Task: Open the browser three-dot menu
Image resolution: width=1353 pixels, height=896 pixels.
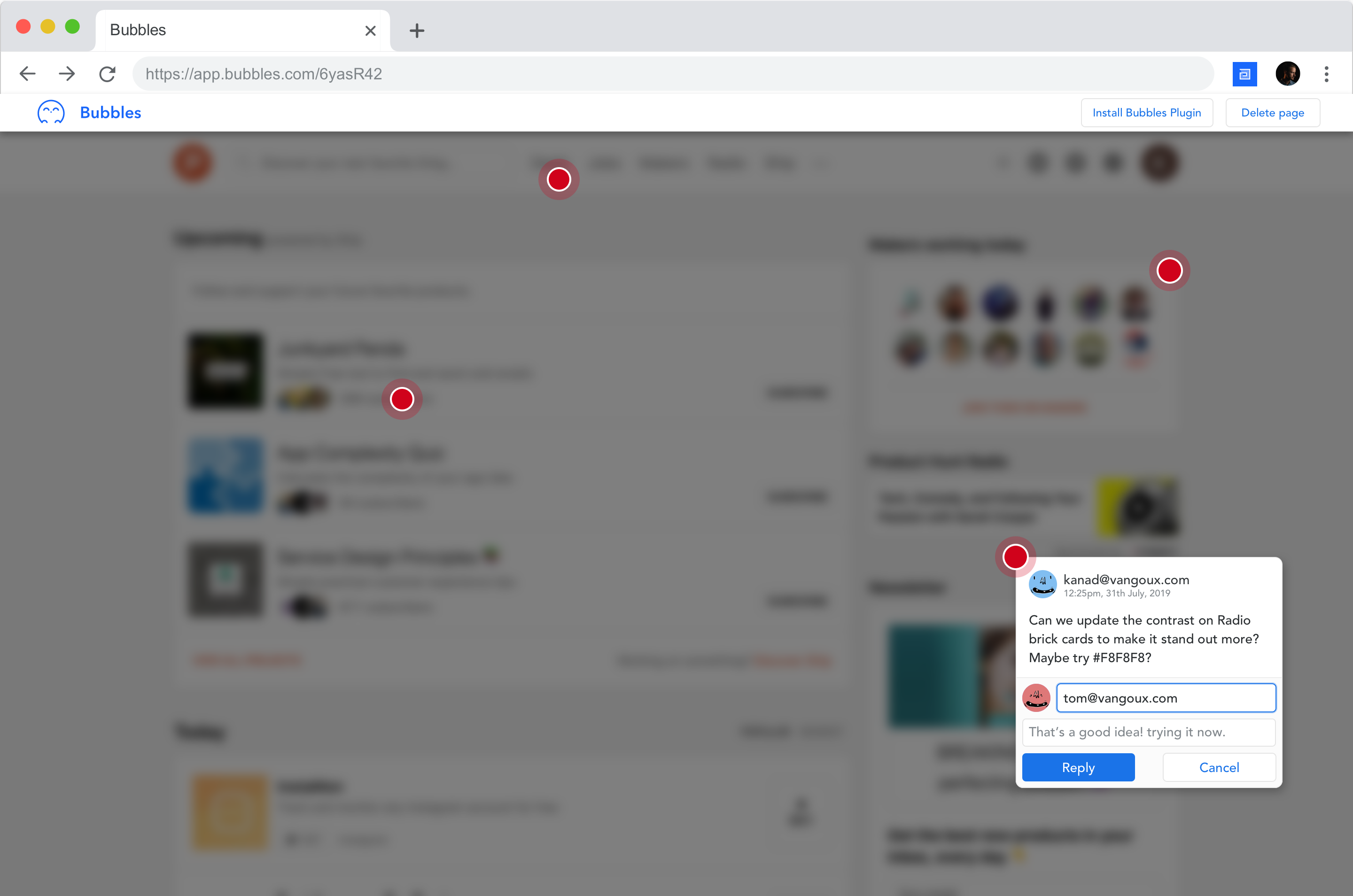Action: 1327,74
